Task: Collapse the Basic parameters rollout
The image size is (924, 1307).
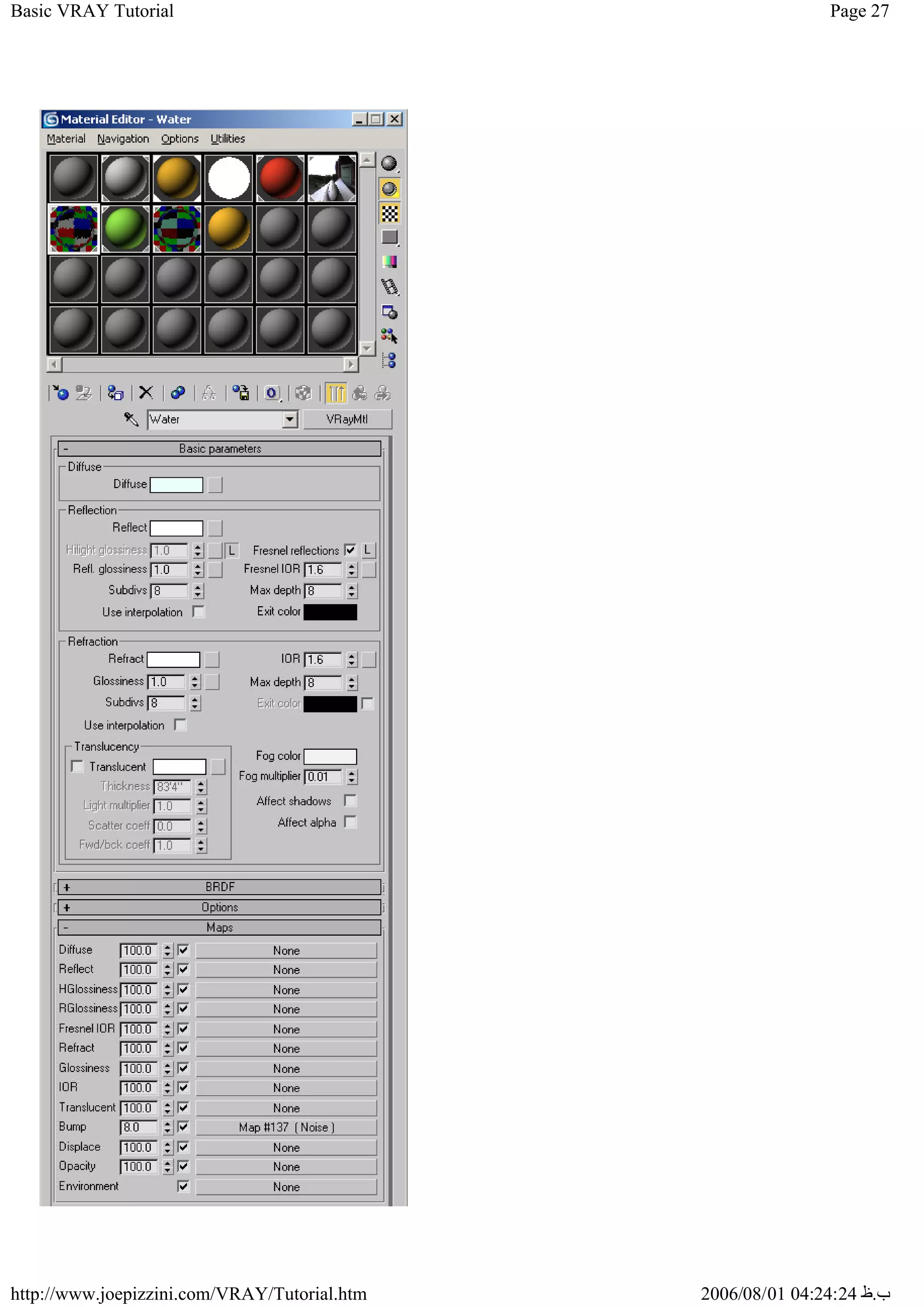Action: tap(220, 449)
